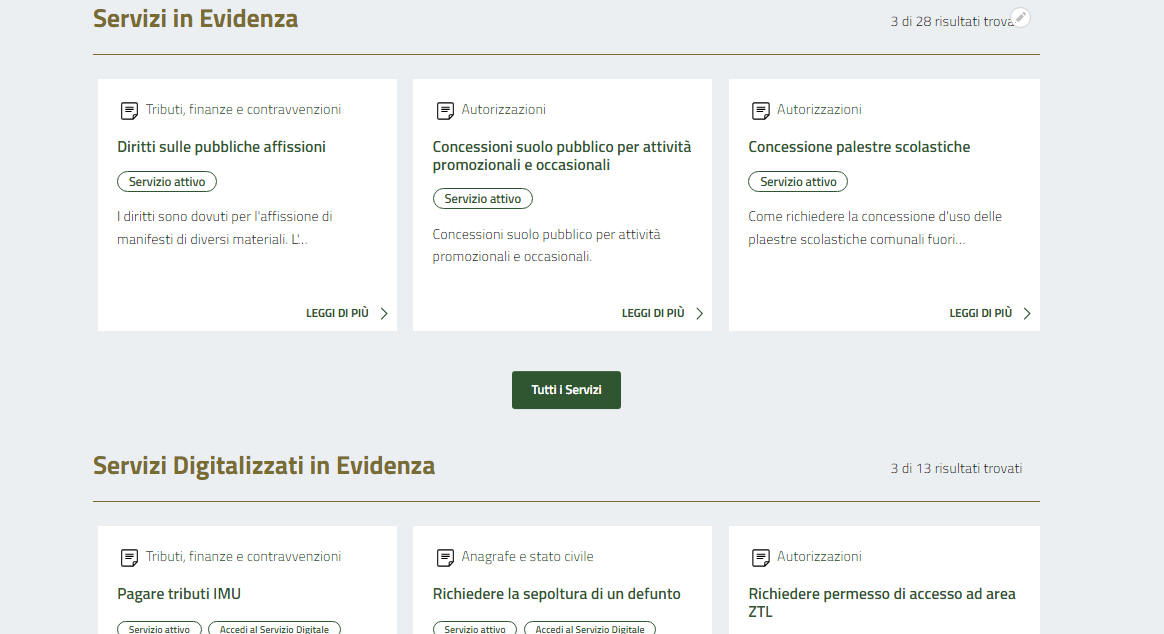Click chevron arrow in Concessione palestre scolastiche card
Viewport: 1164px width, 634px height.
(x=1027, y=313)
